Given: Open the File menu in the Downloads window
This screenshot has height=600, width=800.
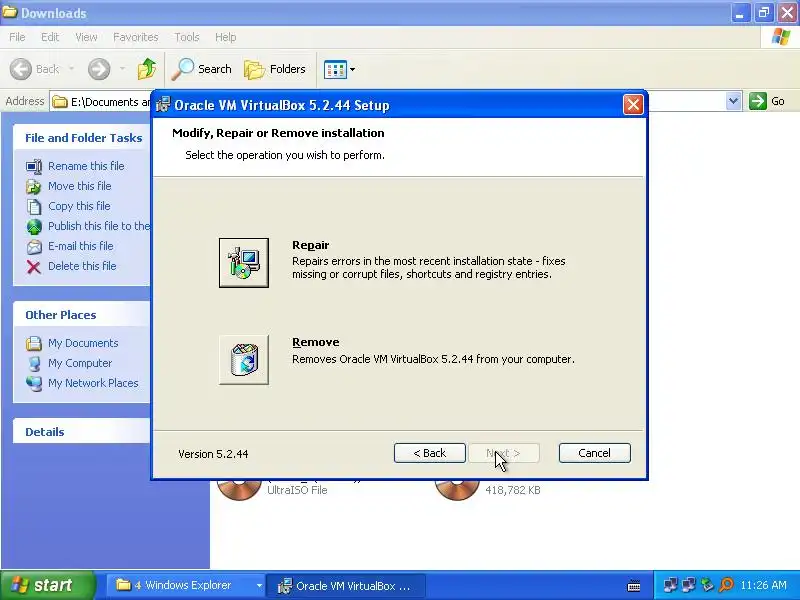Looking at the screenshot, I should pos(17,37).
